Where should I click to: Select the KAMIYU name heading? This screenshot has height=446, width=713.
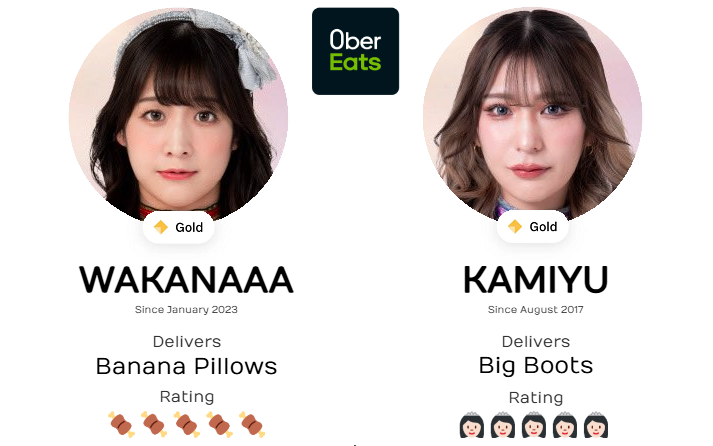click(x=536, y=280)
